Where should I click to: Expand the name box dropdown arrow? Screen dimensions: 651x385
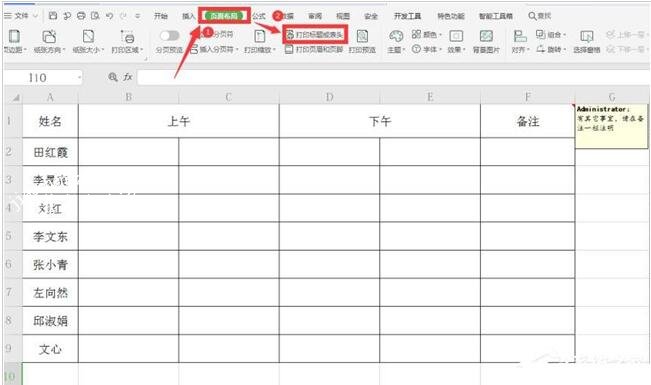coord(79,78)
